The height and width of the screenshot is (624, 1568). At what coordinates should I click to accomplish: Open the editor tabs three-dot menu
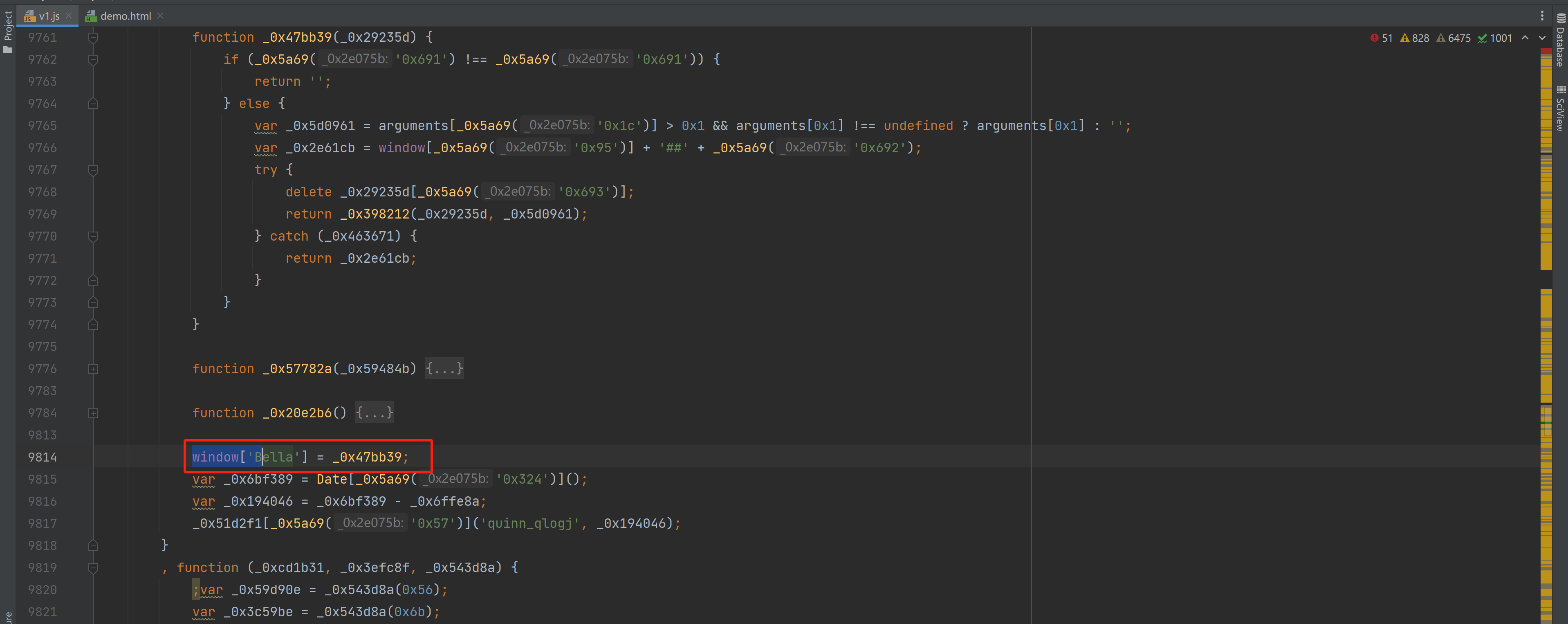(1542, 16)
